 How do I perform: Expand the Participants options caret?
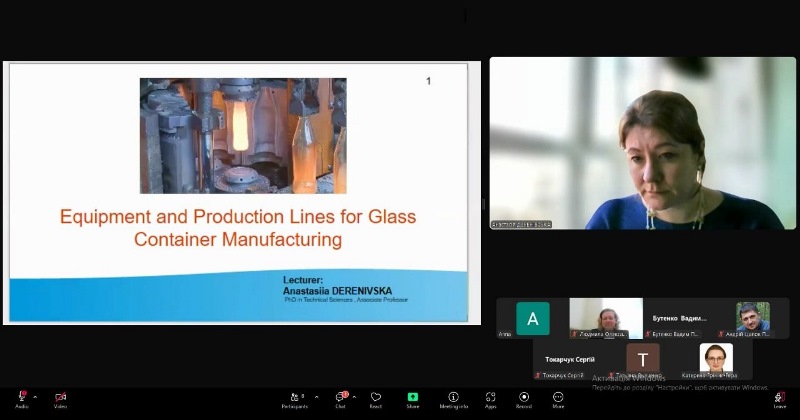click(x=316, y=397)
